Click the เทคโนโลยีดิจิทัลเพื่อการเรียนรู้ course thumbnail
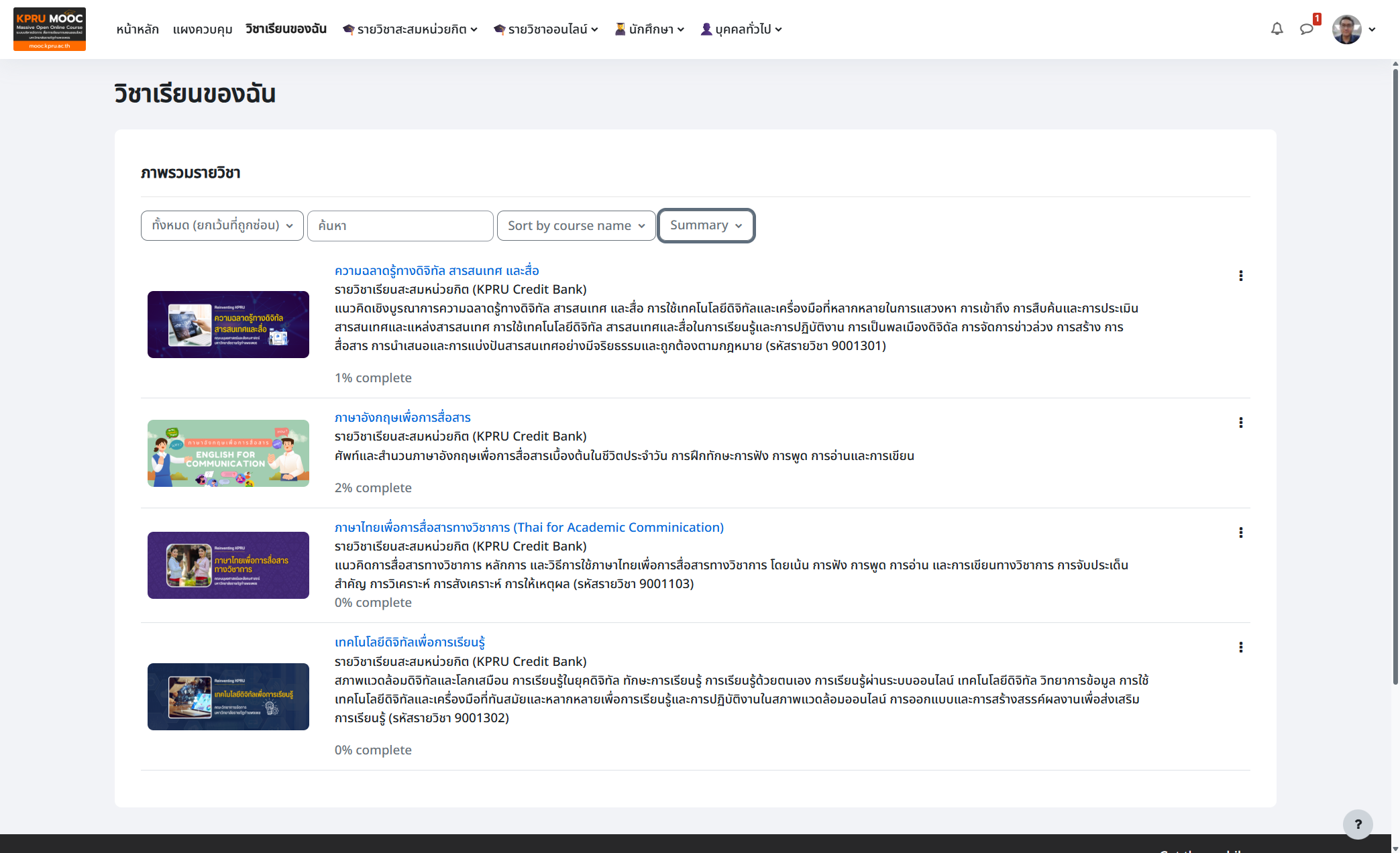Viewport: 1400px width, 853px height. coord(228,697)
